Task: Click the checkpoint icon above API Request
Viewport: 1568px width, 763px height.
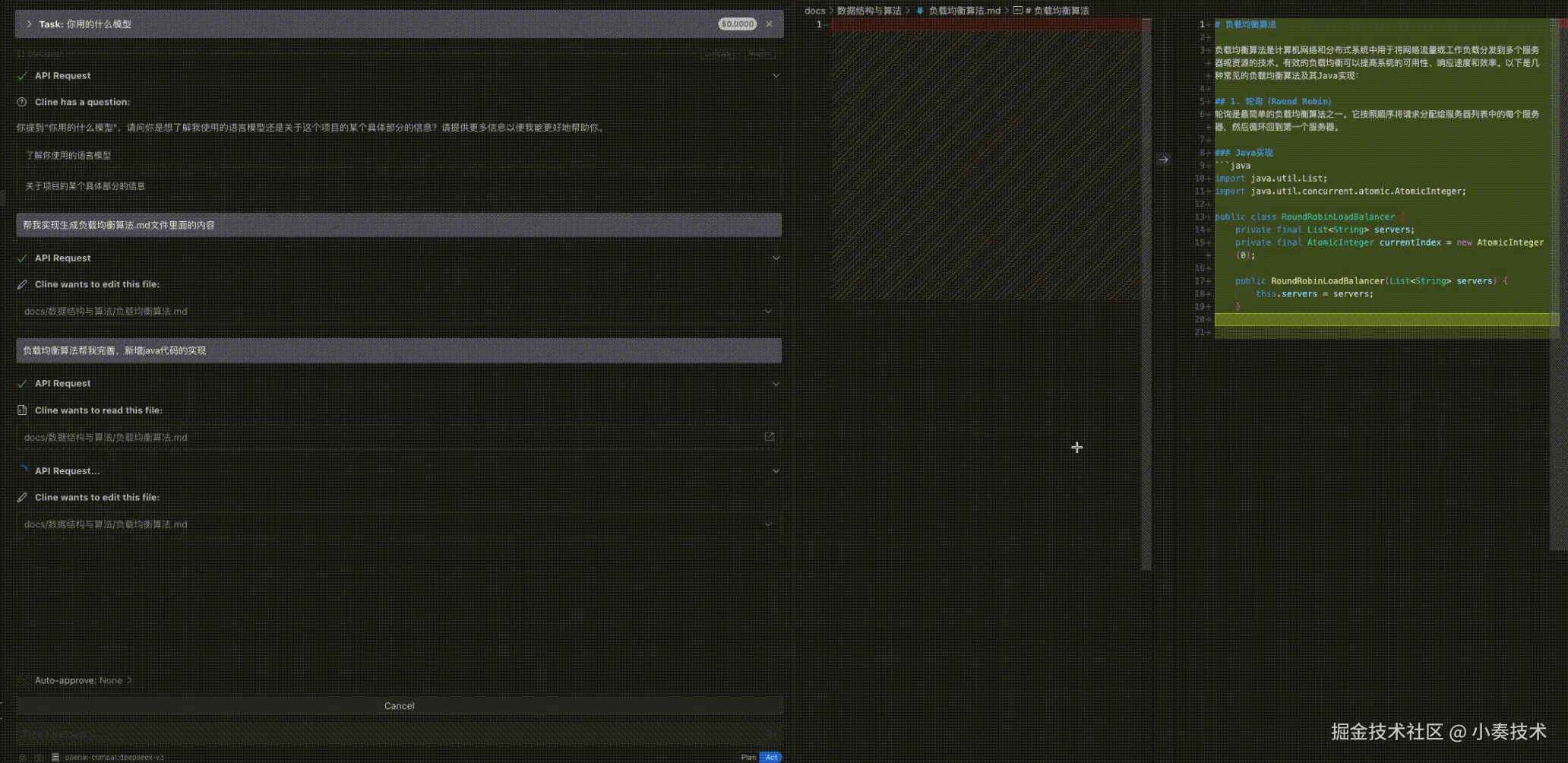Action: [x=19, y=53]
